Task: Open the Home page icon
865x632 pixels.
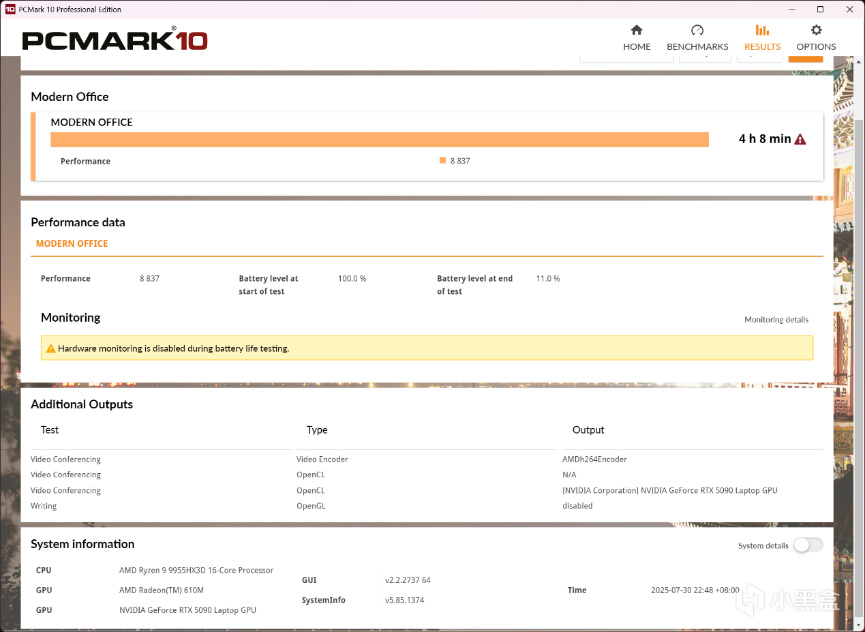Action: coord(636,31)
